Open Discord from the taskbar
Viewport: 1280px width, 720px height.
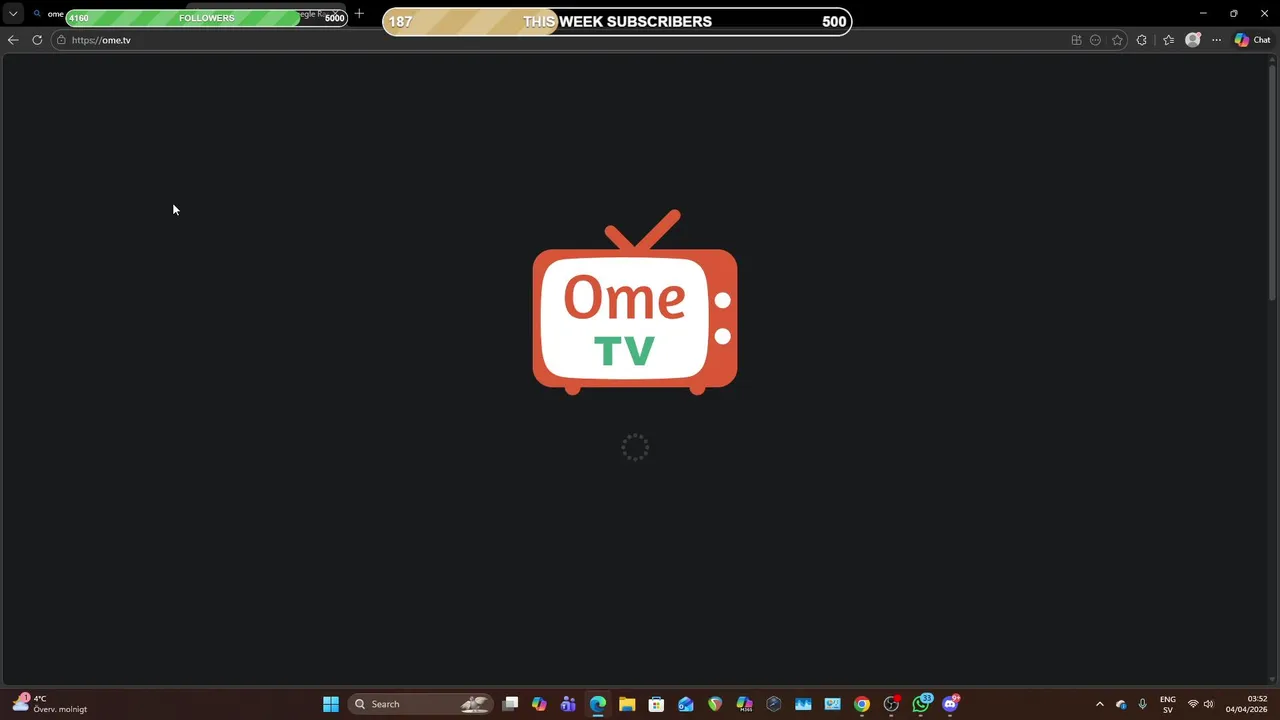[x=950, y=704]
